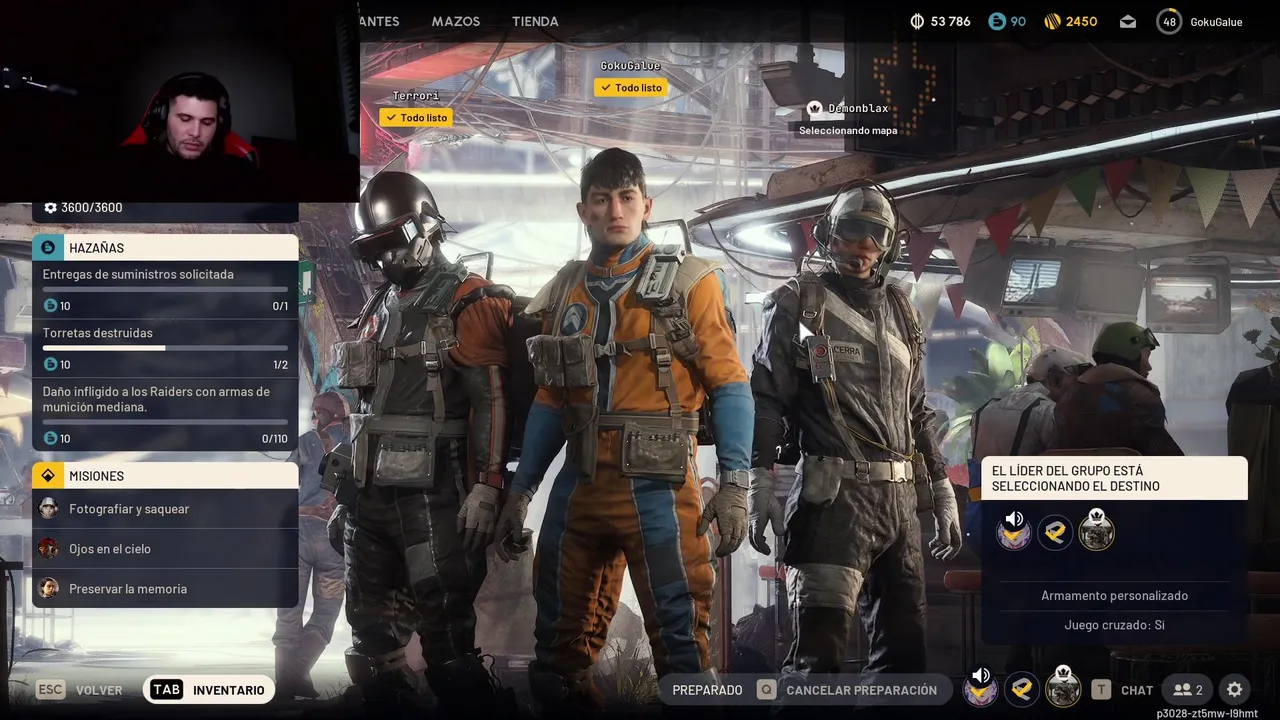This screenshot has height=720, width=1280.
Task: Click the Demonblax player name
Action: pos(858,108)
